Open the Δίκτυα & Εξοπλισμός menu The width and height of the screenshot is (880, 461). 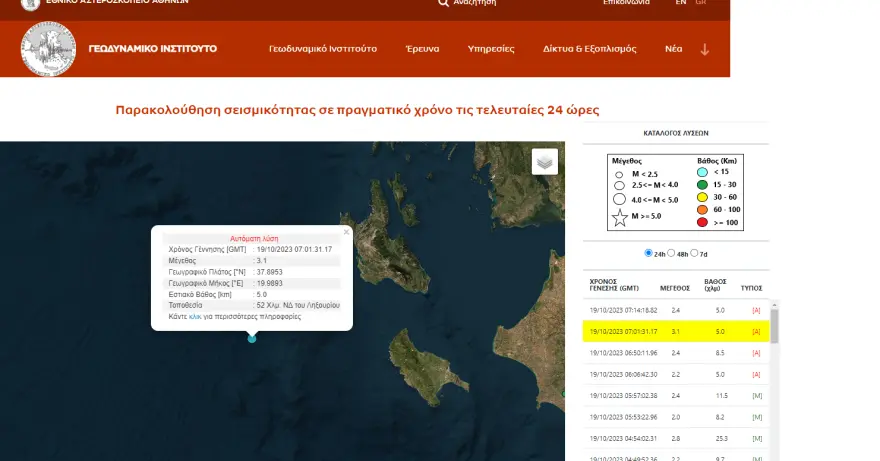(x=589, y=49)
